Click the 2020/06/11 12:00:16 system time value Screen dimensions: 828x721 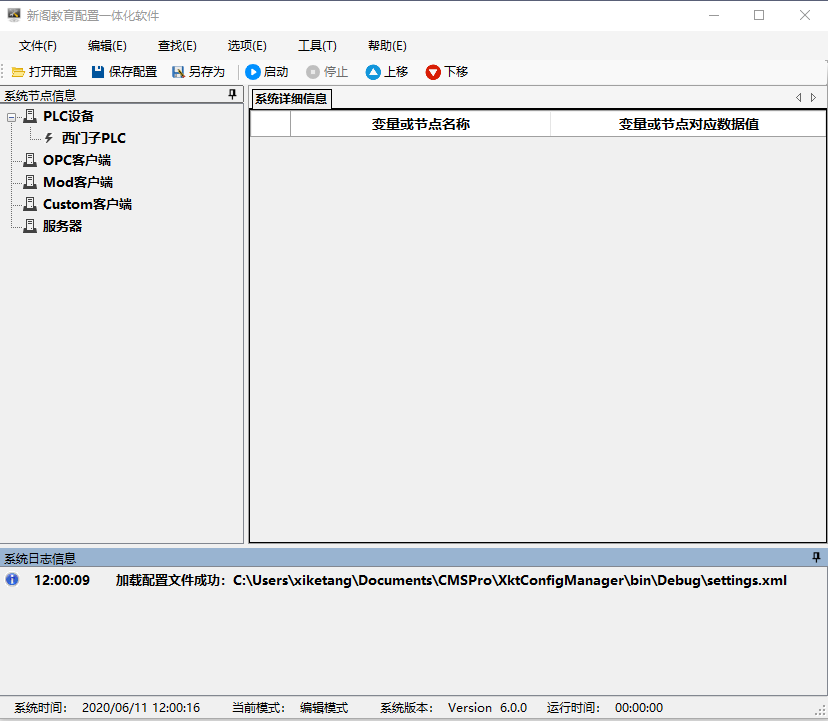coord(141,708)
